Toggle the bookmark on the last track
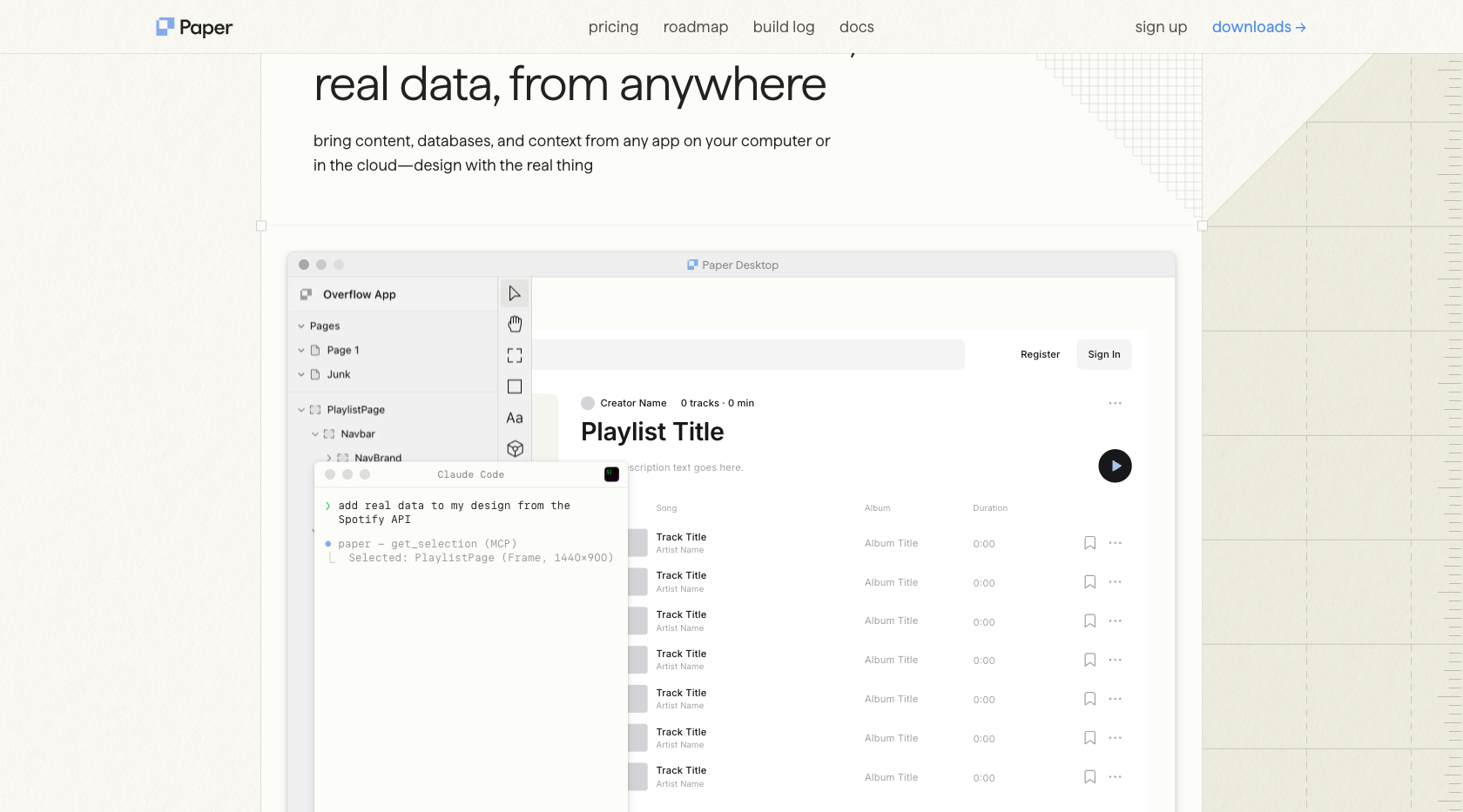Screen dimensions: 1463x812 (1089, 776)
